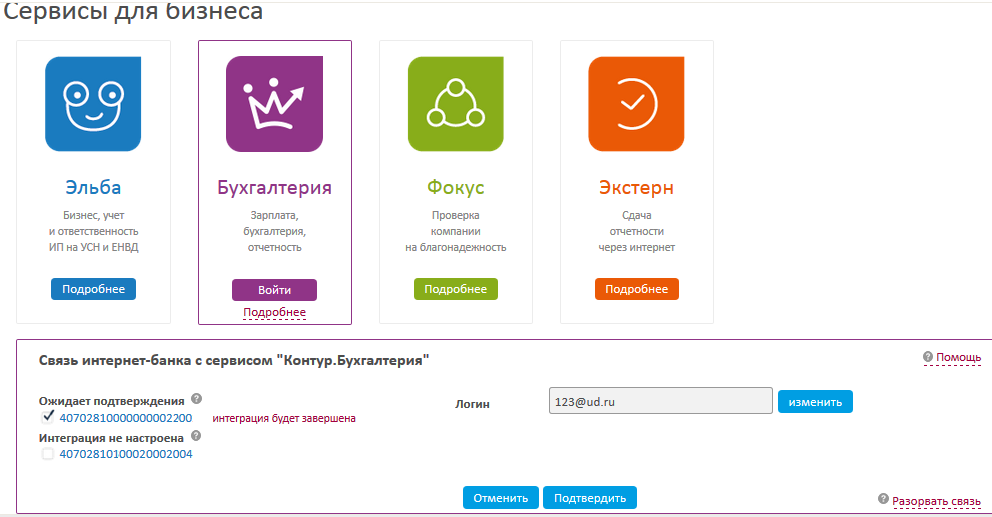Click the Ожидает подтверждения label

111,401
